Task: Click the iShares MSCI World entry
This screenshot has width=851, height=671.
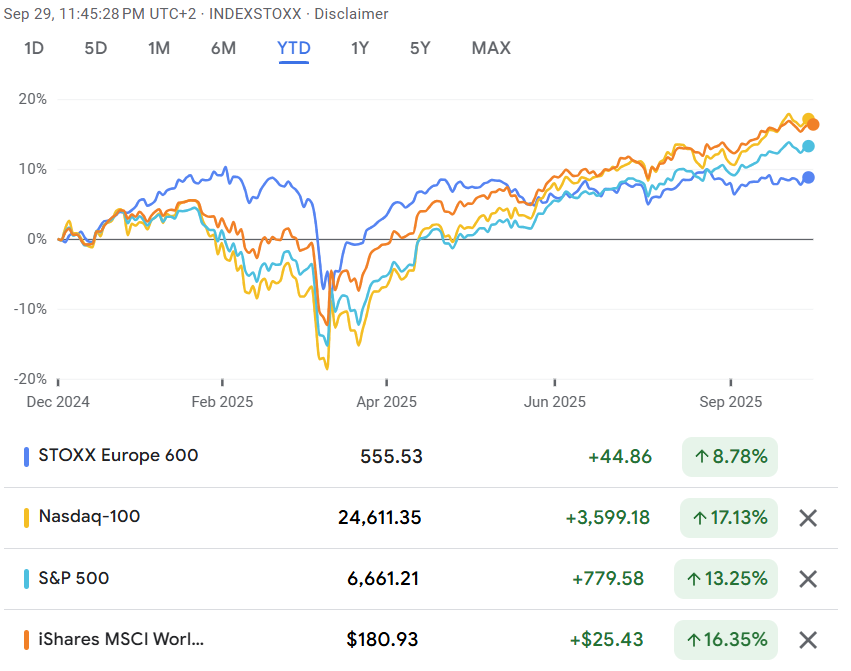Action: [120, 639]
